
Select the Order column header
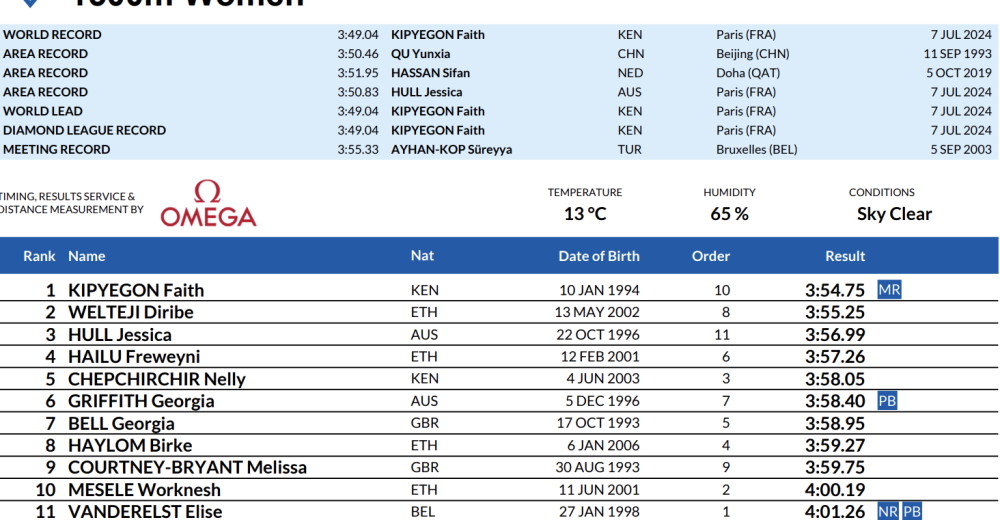711,256
